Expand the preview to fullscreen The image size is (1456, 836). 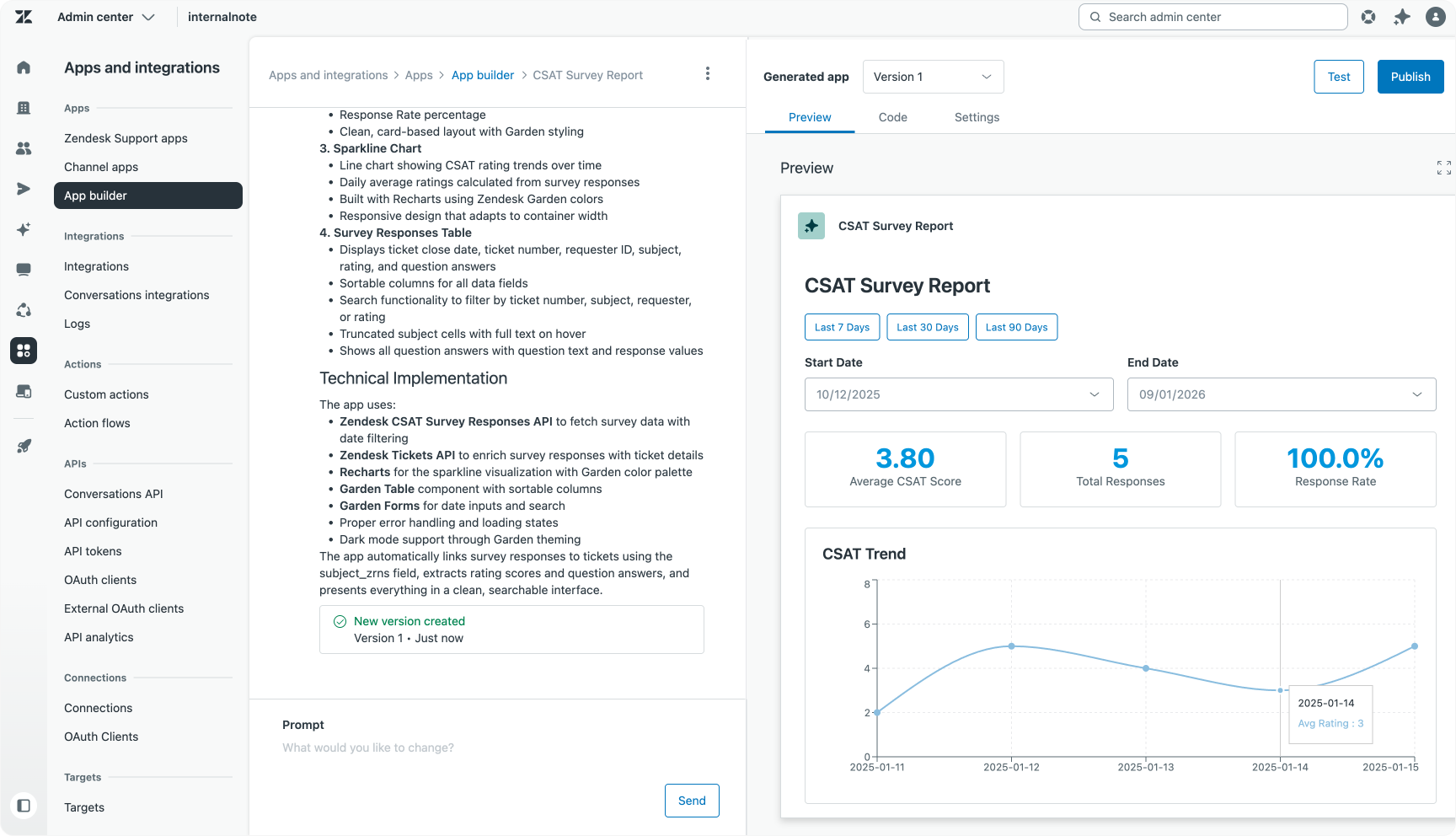[1443, 168]
